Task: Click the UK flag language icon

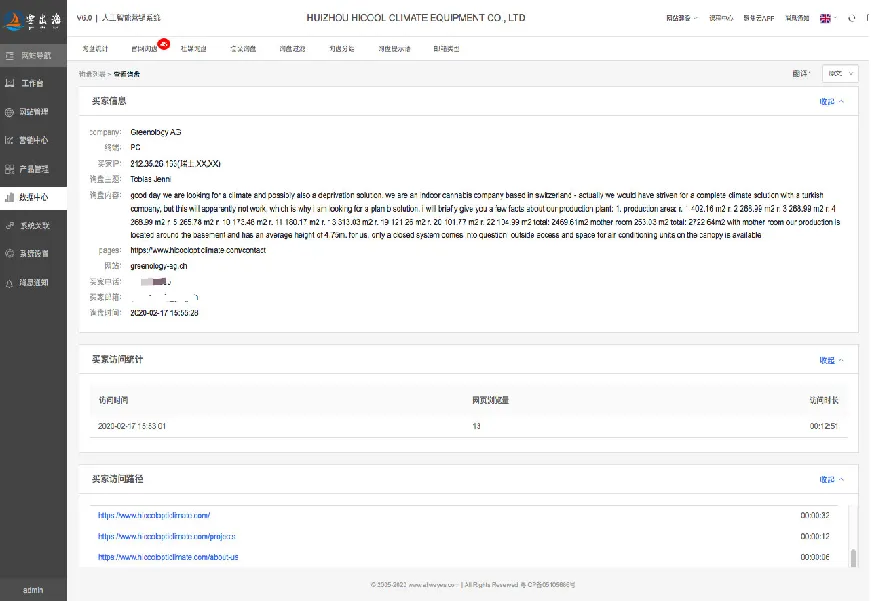Action: pos(825,18)
